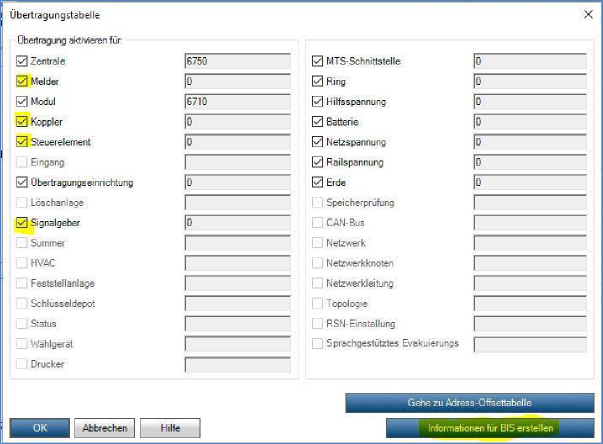Click the Status checkbox
This screenshot has height=444, width=603.
click(22, 324)
